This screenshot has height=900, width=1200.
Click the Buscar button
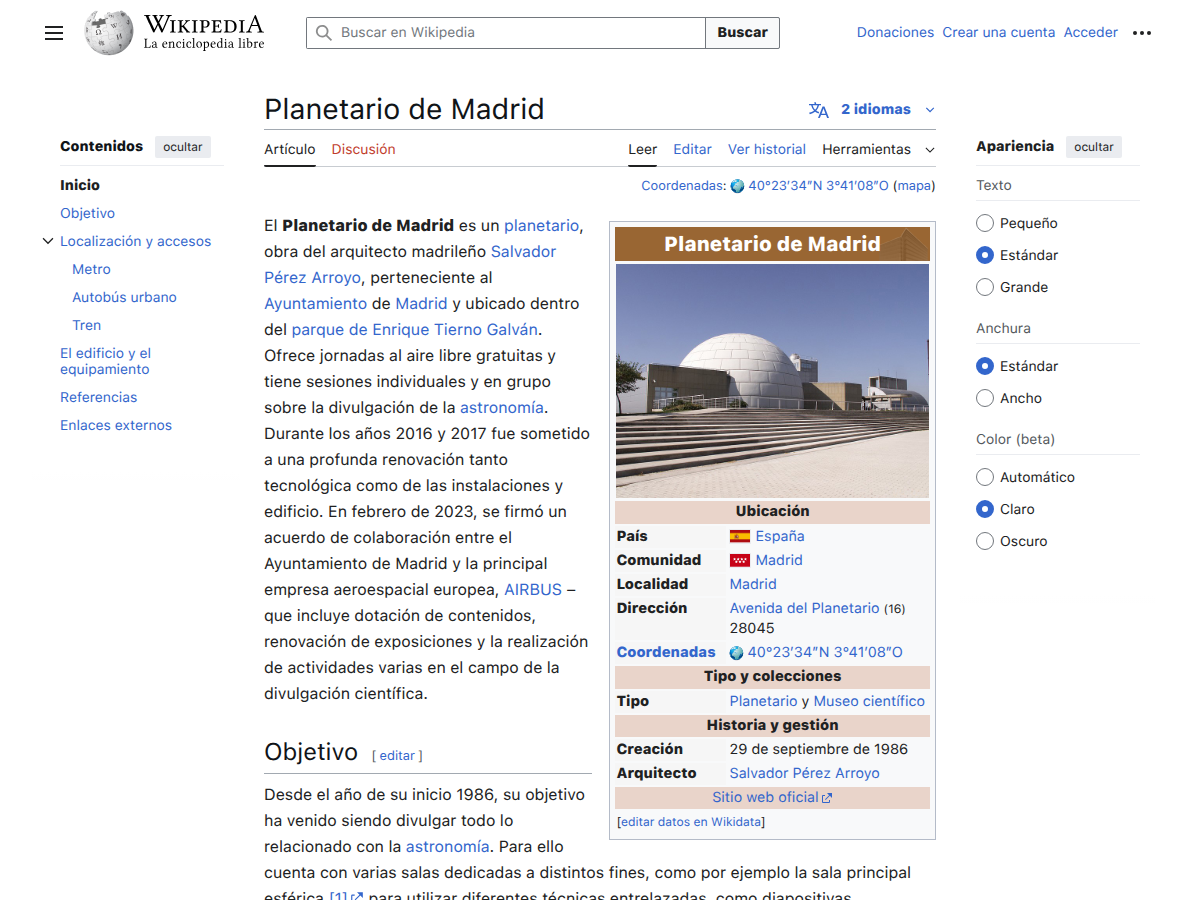742,33
